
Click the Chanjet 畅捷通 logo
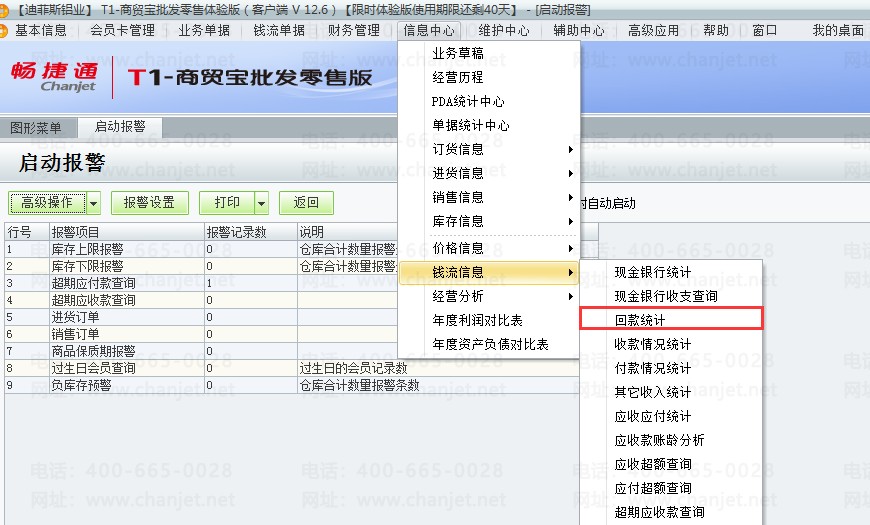(x=54, y=77)
